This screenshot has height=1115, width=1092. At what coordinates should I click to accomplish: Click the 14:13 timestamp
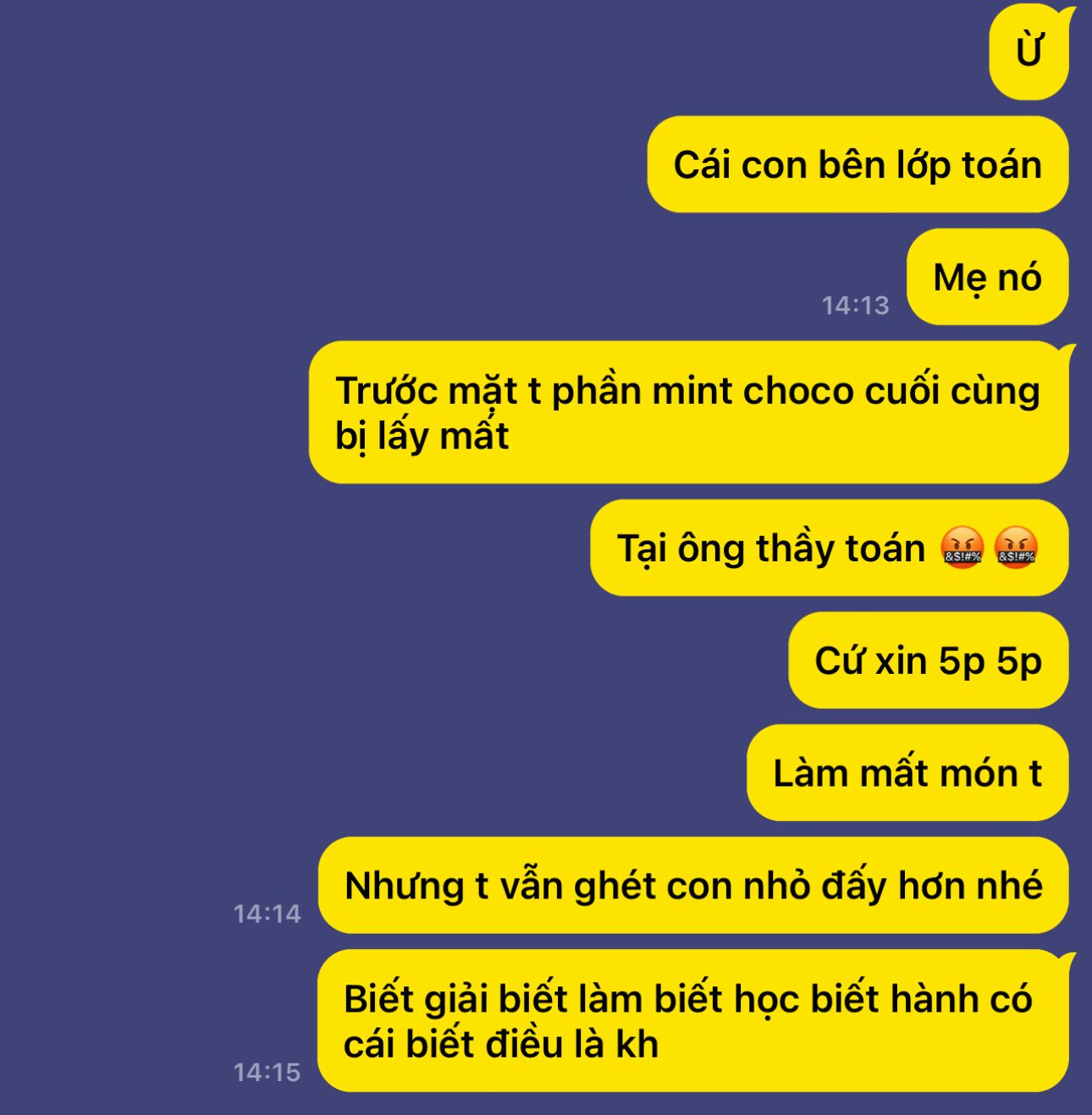point(855,305)
